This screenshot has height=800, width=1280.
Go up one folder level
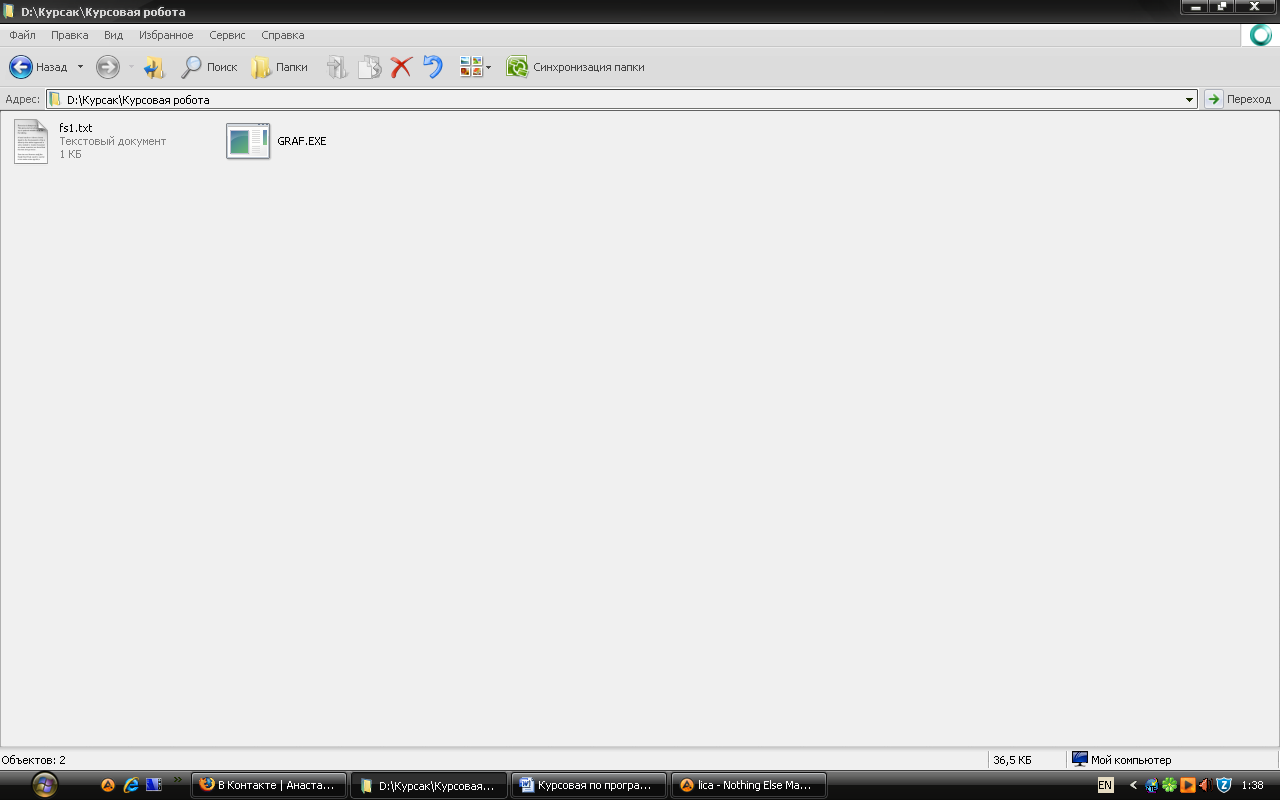[154, 67]
